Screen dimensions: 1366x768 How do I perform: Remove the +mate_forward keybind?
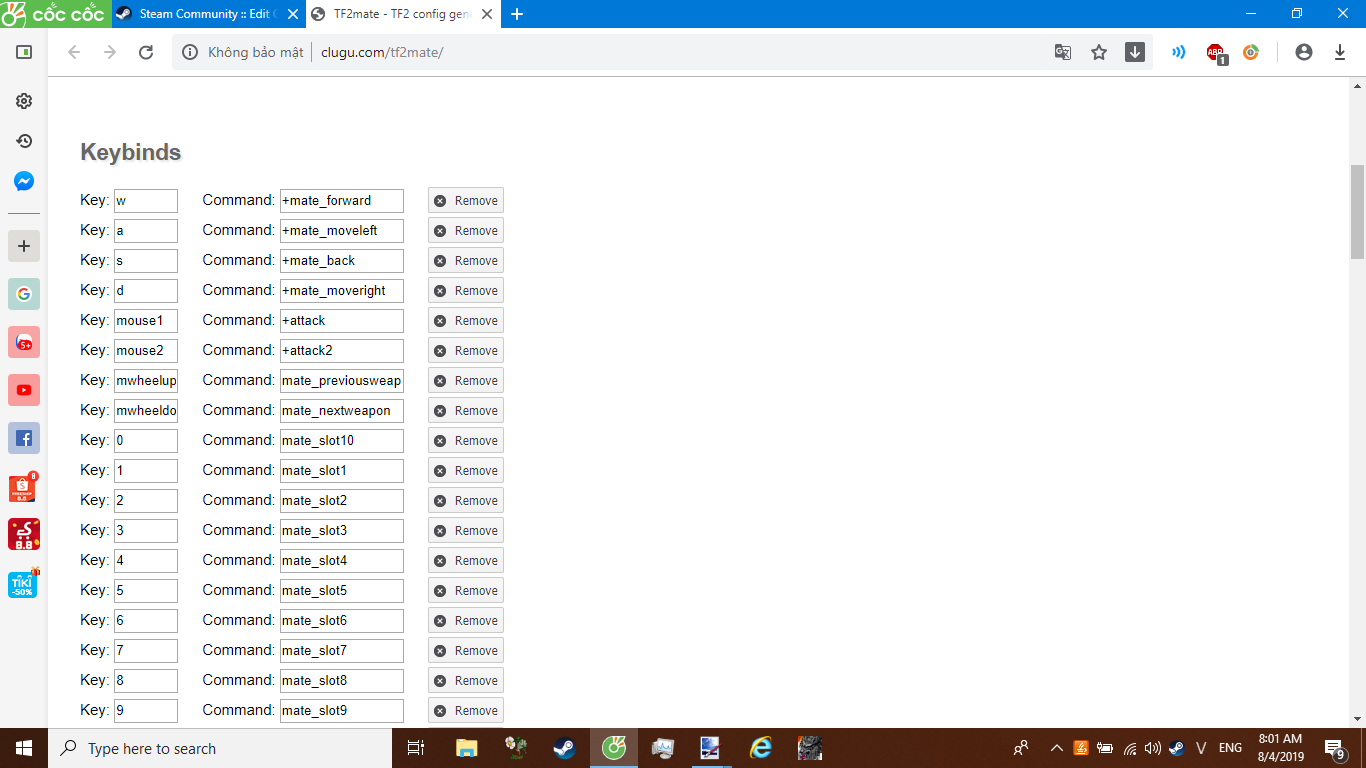(x=466, y=201)
